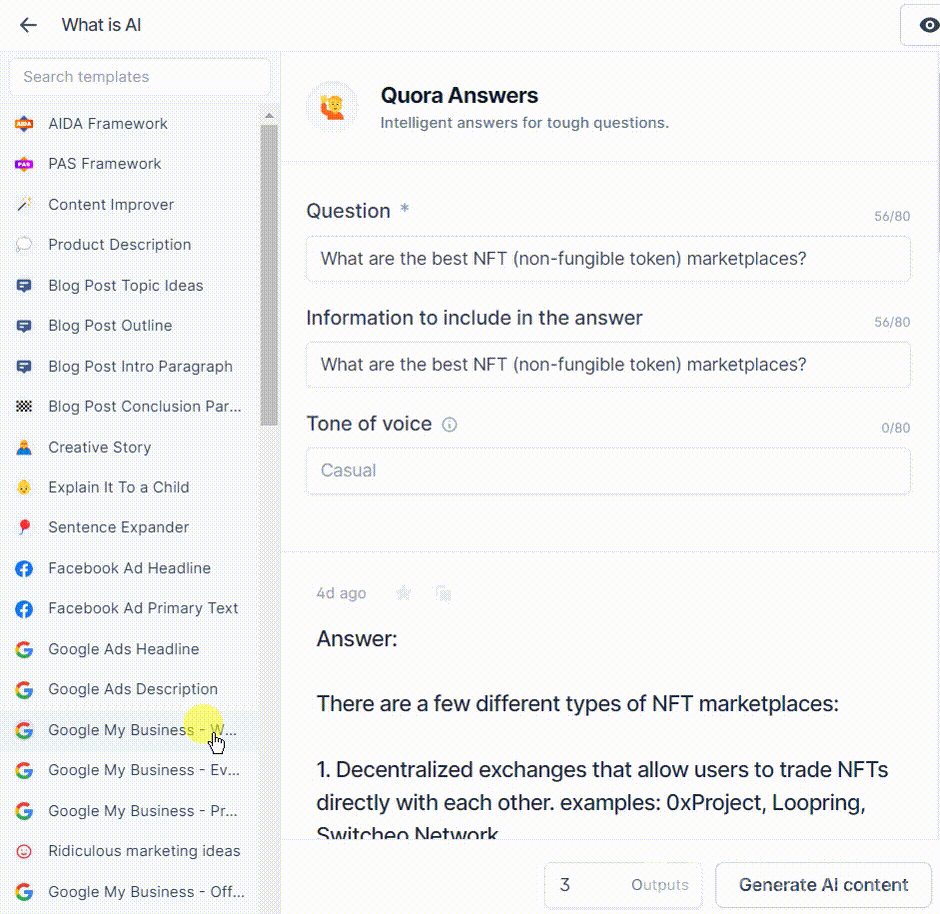Click the Product Description speech bubble icon
The height and width of the screenshot is (914, 940).
[x=24, y=245]
